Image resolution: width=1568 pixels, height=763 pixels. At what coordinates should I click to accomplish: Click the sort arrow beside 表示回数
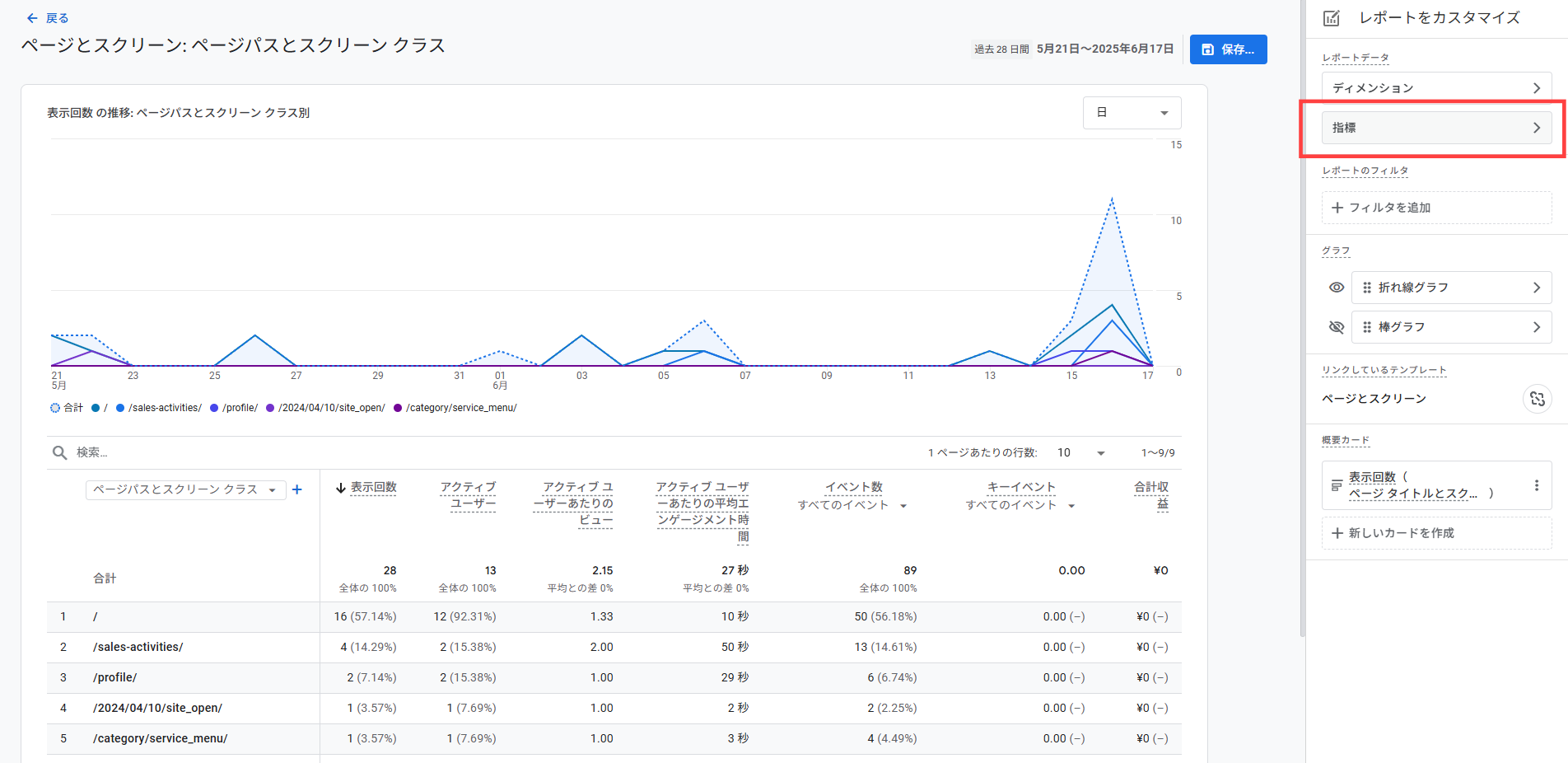point(340,488)
